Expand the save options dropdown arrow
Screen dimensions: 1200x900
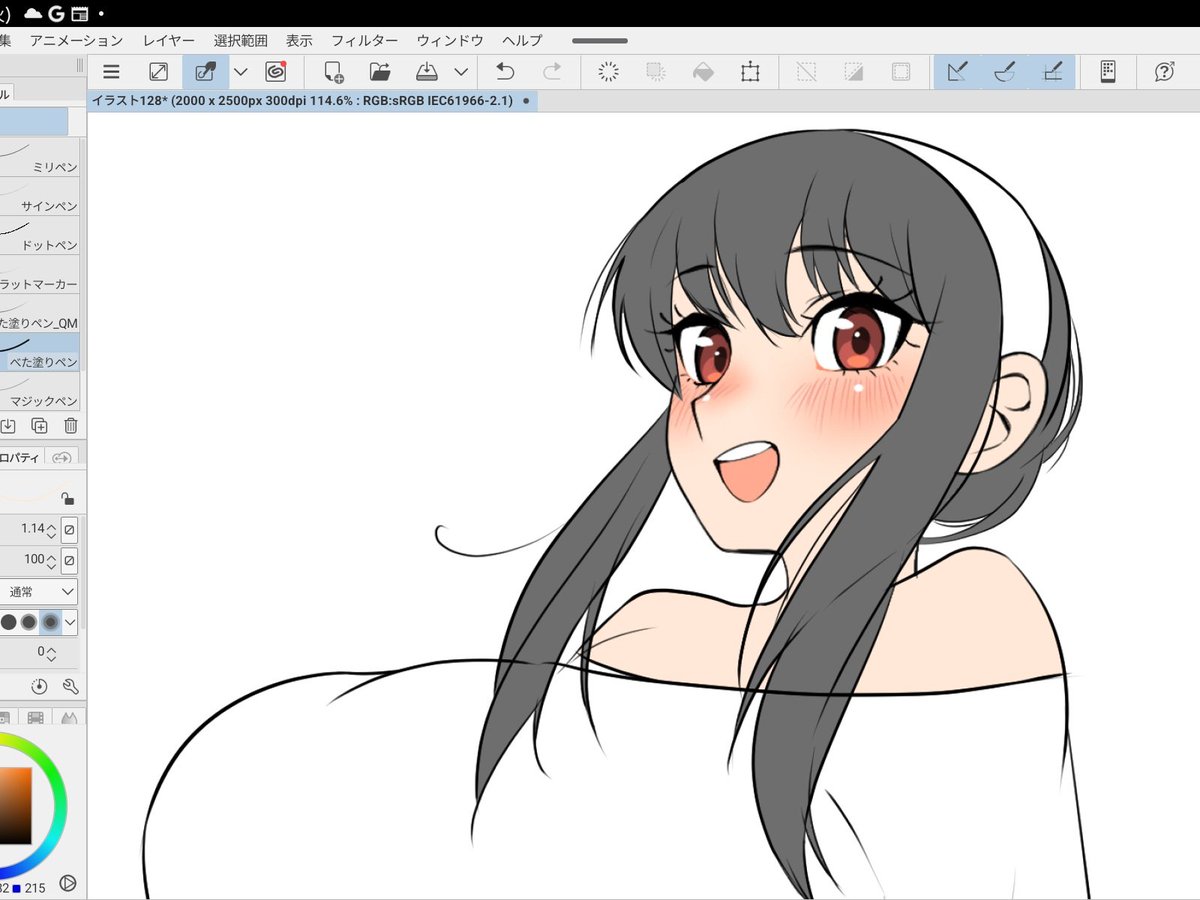click(x=461, y=72)
